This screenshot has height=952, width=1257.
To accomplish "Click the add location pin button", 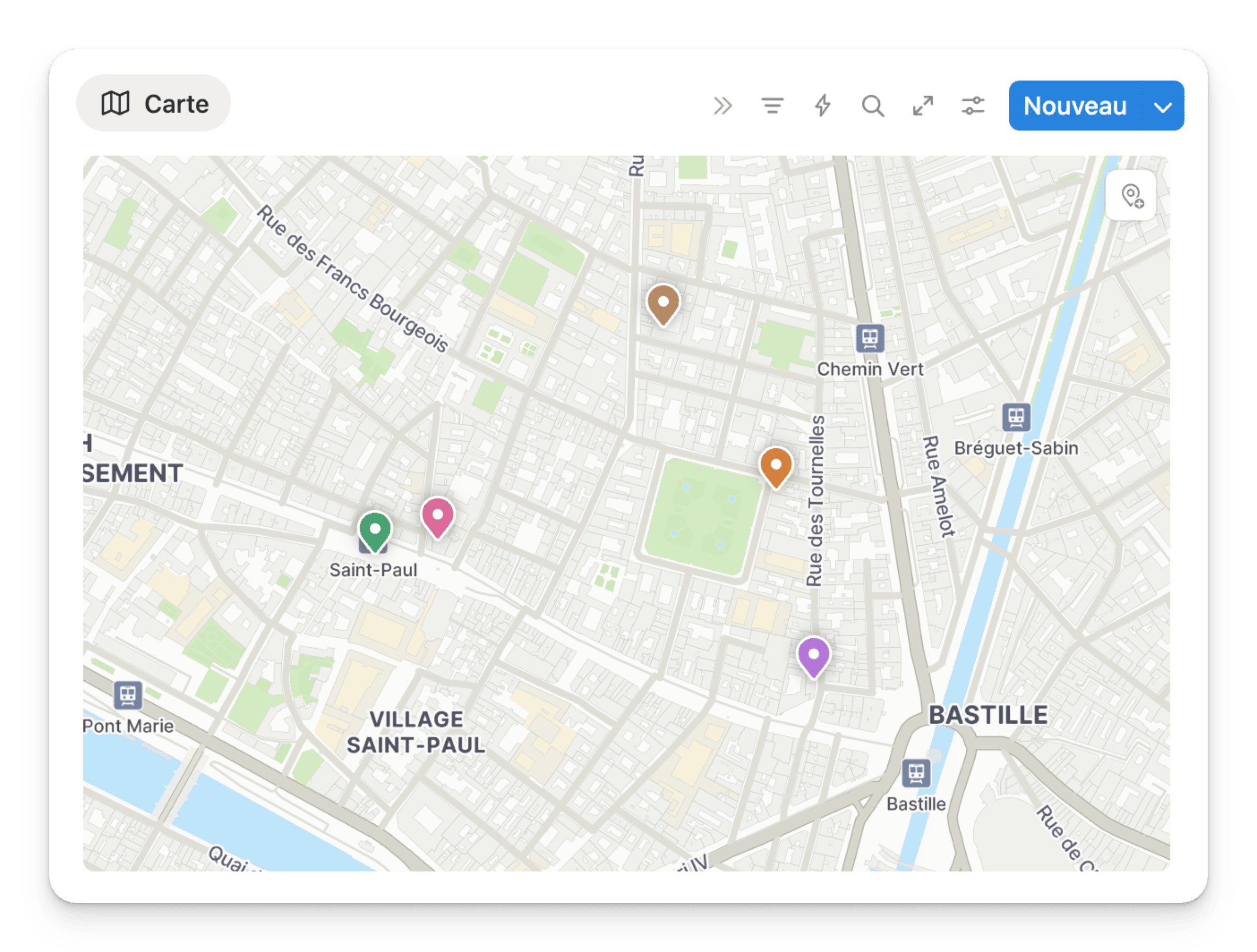I will (x=1131, y=196).
